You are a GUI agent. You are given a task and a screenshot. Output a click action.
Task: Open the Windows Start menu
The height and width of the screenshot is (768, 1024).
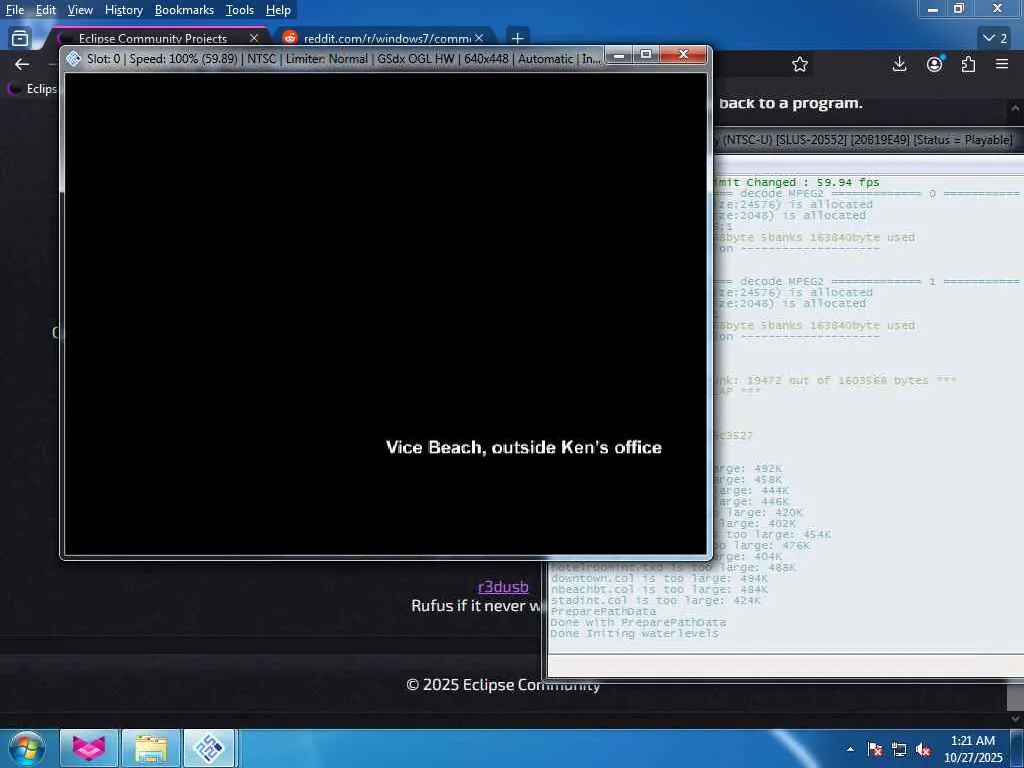[x=26, y=748]
